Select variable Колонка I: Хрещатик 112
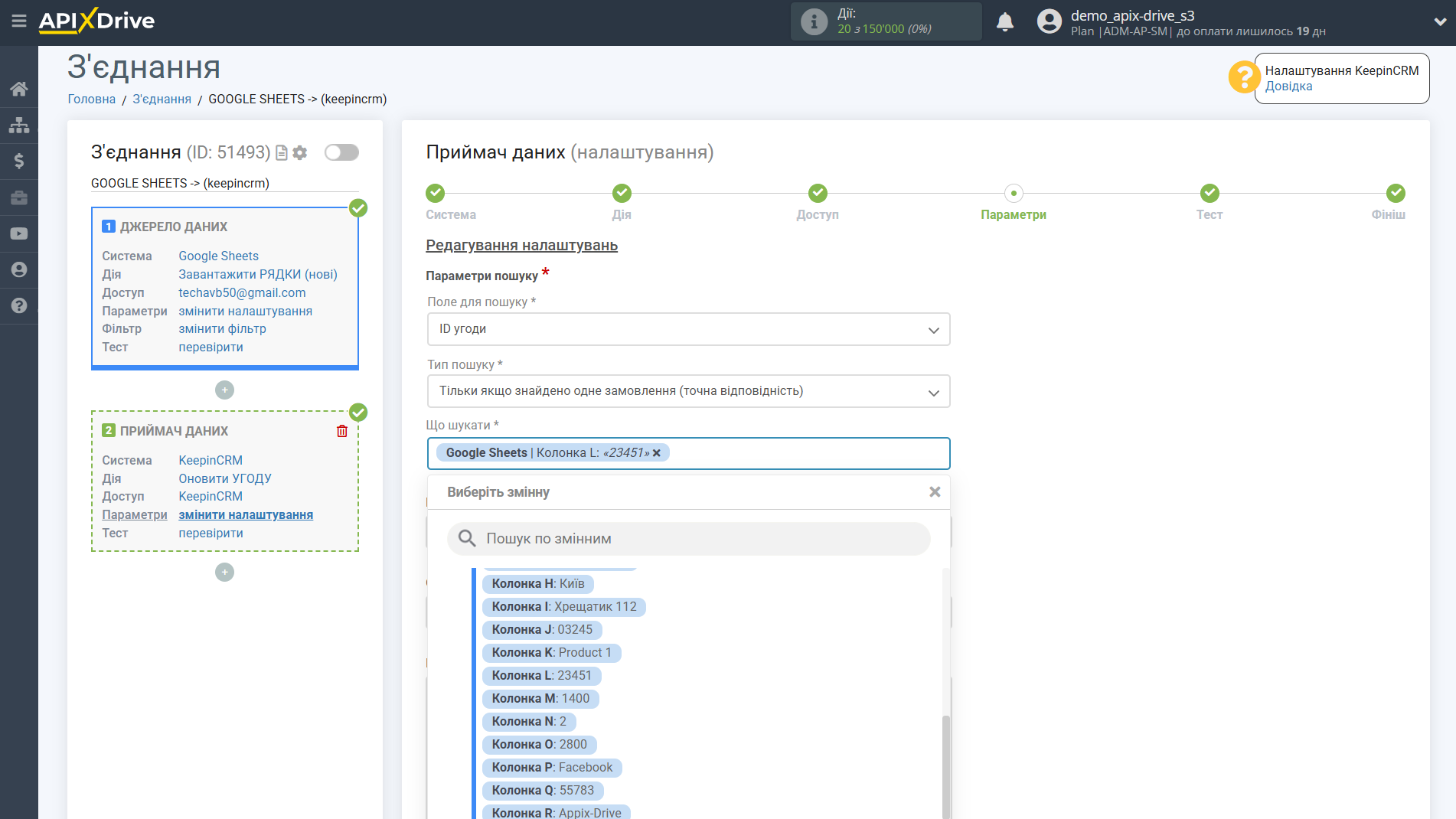This screenshot has height=819, width=1456. [563, 607]
